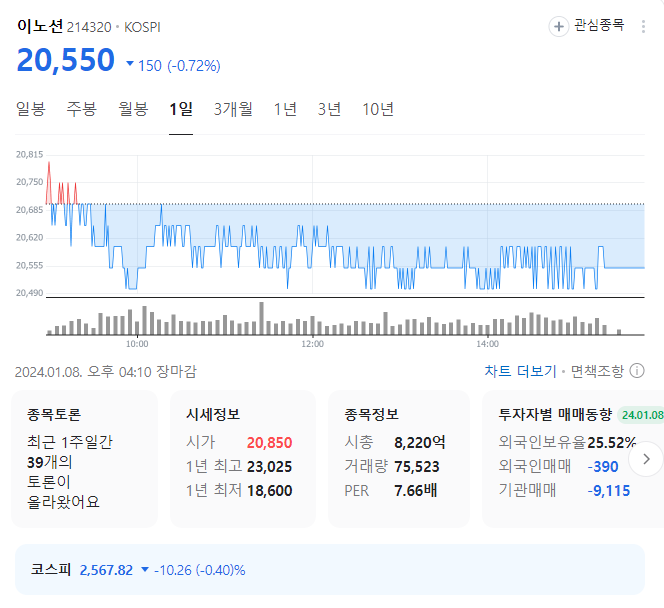
Task: Click the 1년 최고 value 23,025
Action: pos(269,467)
